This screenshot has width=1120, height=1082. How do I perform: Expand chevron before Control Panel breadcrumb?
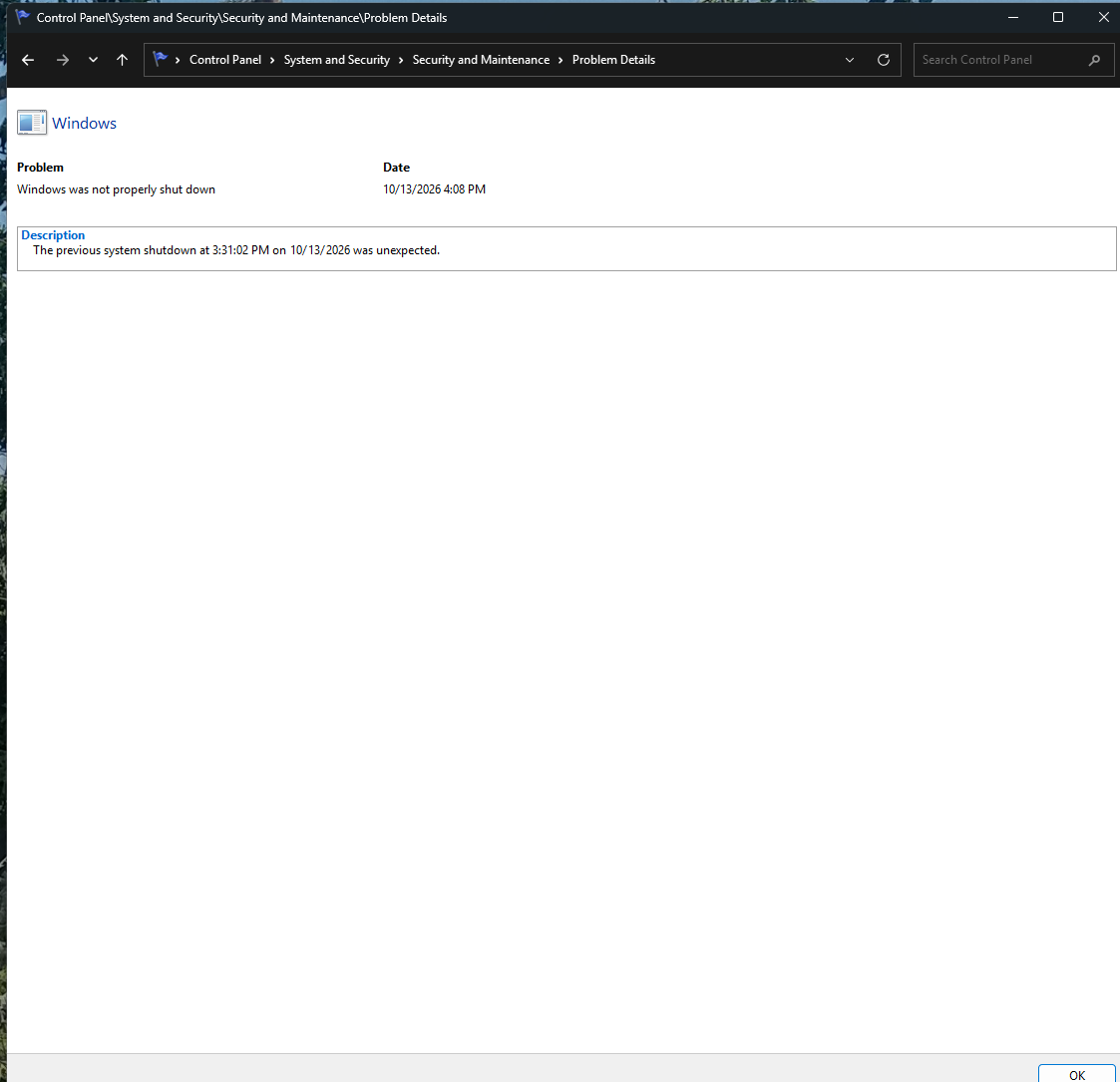point(178,60)
